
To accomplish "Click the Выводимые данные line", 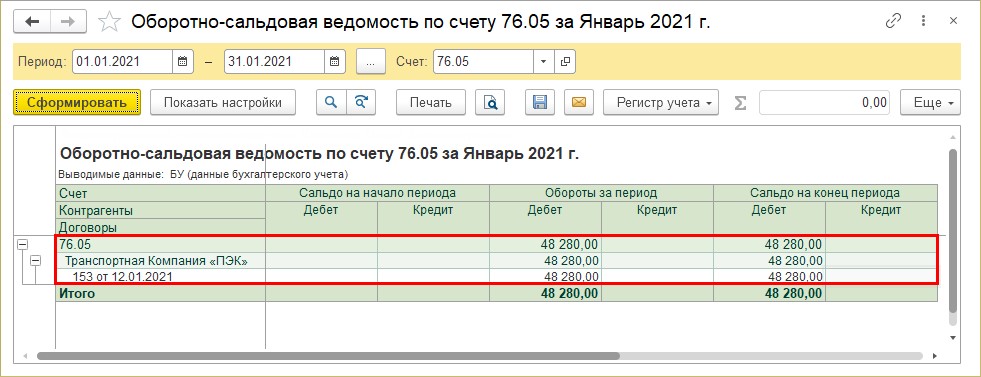I will pos(203,174).
